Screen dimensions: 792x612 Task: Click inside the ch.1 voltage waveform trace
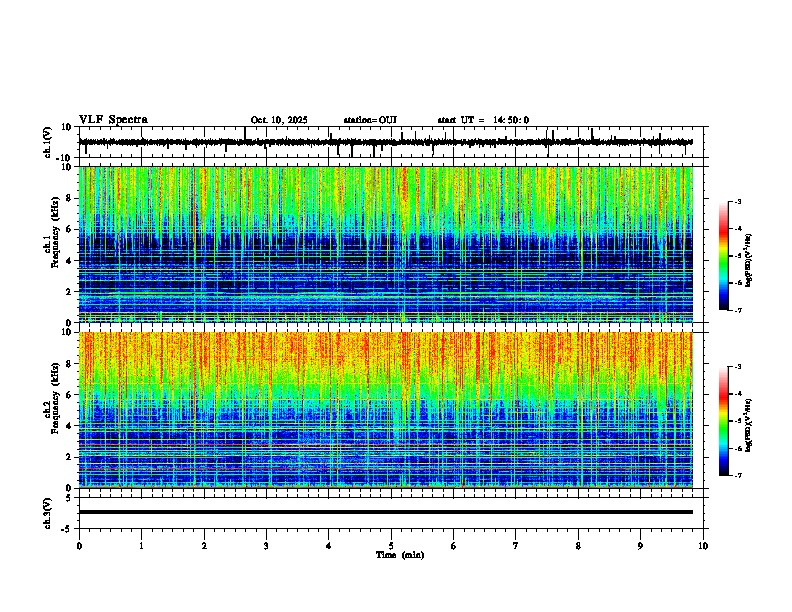[386, 142]
